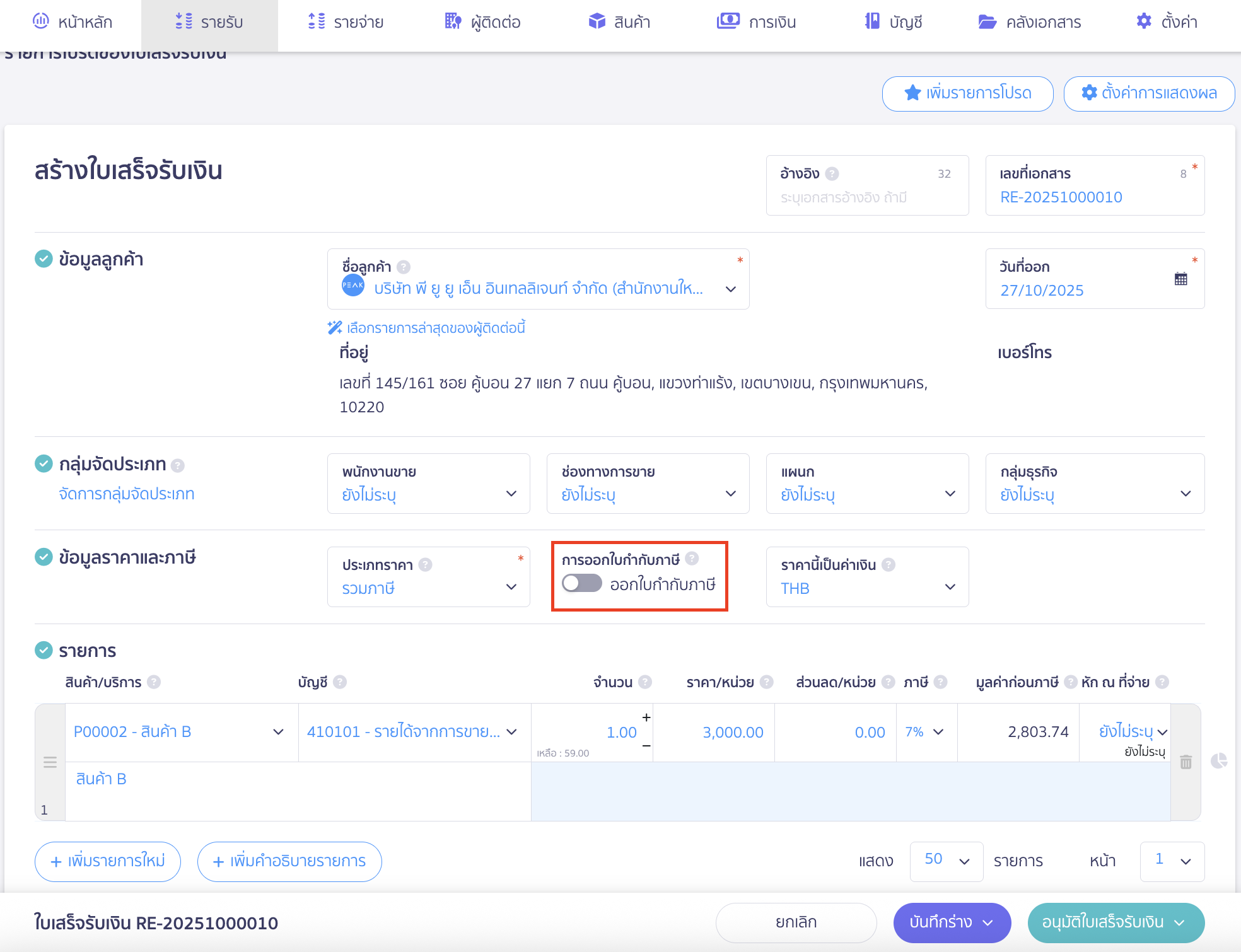Screen dimensions: 1241x952
Task: Click the minus icon to decrease quantity
Action: click(x=646, y=746)
